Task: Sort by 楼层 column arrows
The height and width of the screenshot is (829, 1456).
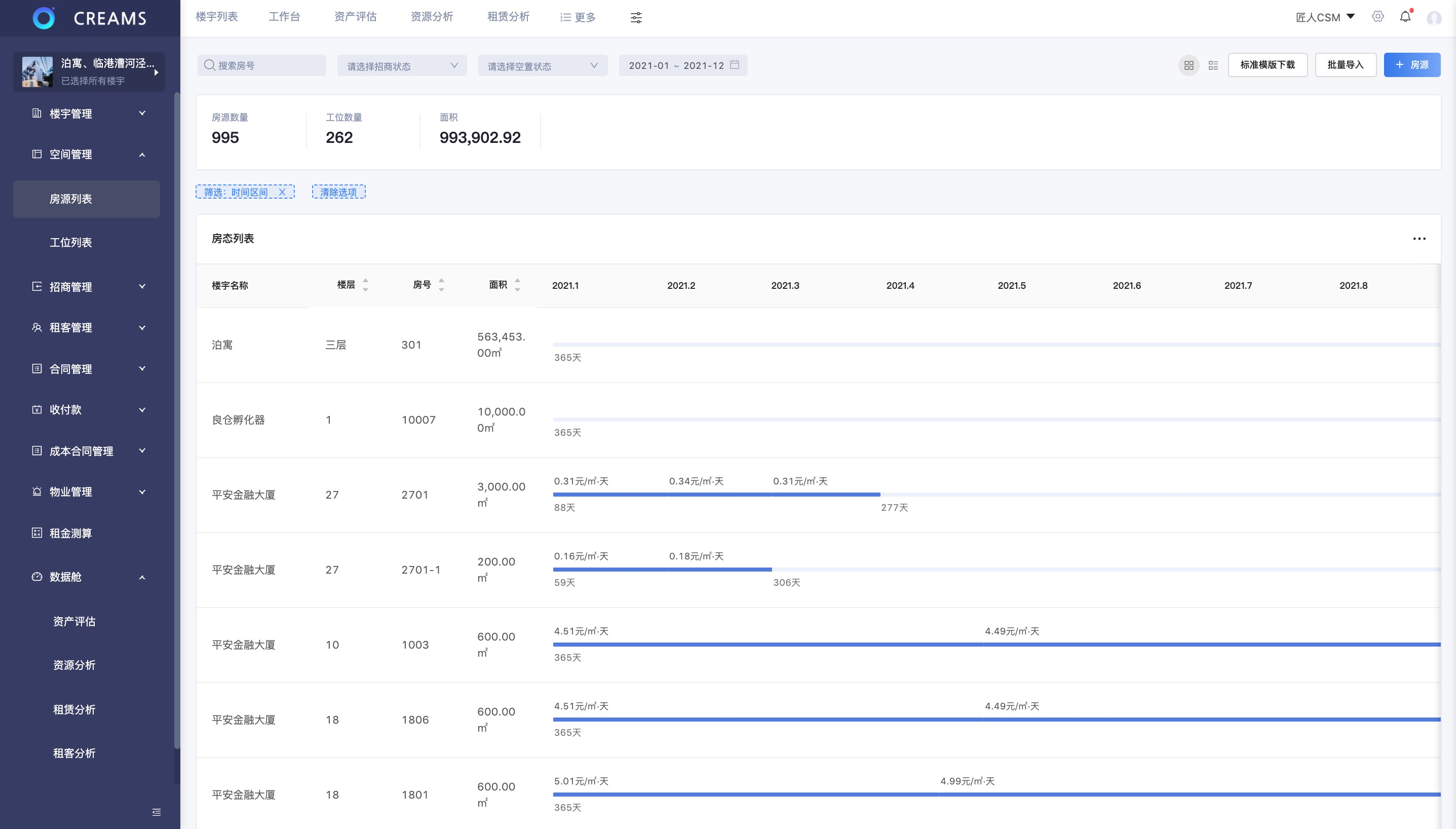Action: 365,285
